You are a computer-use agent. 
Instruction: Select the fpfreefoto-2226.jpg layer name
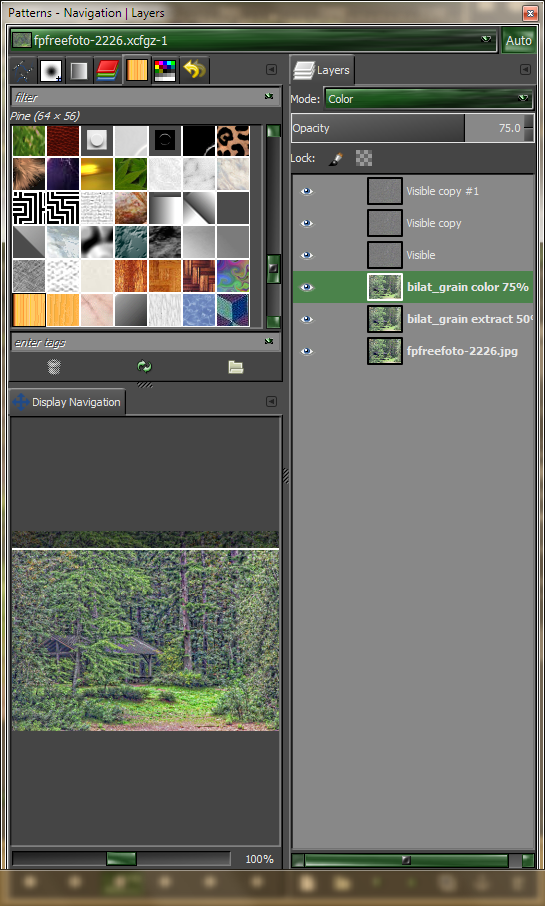tap(462, 351)
